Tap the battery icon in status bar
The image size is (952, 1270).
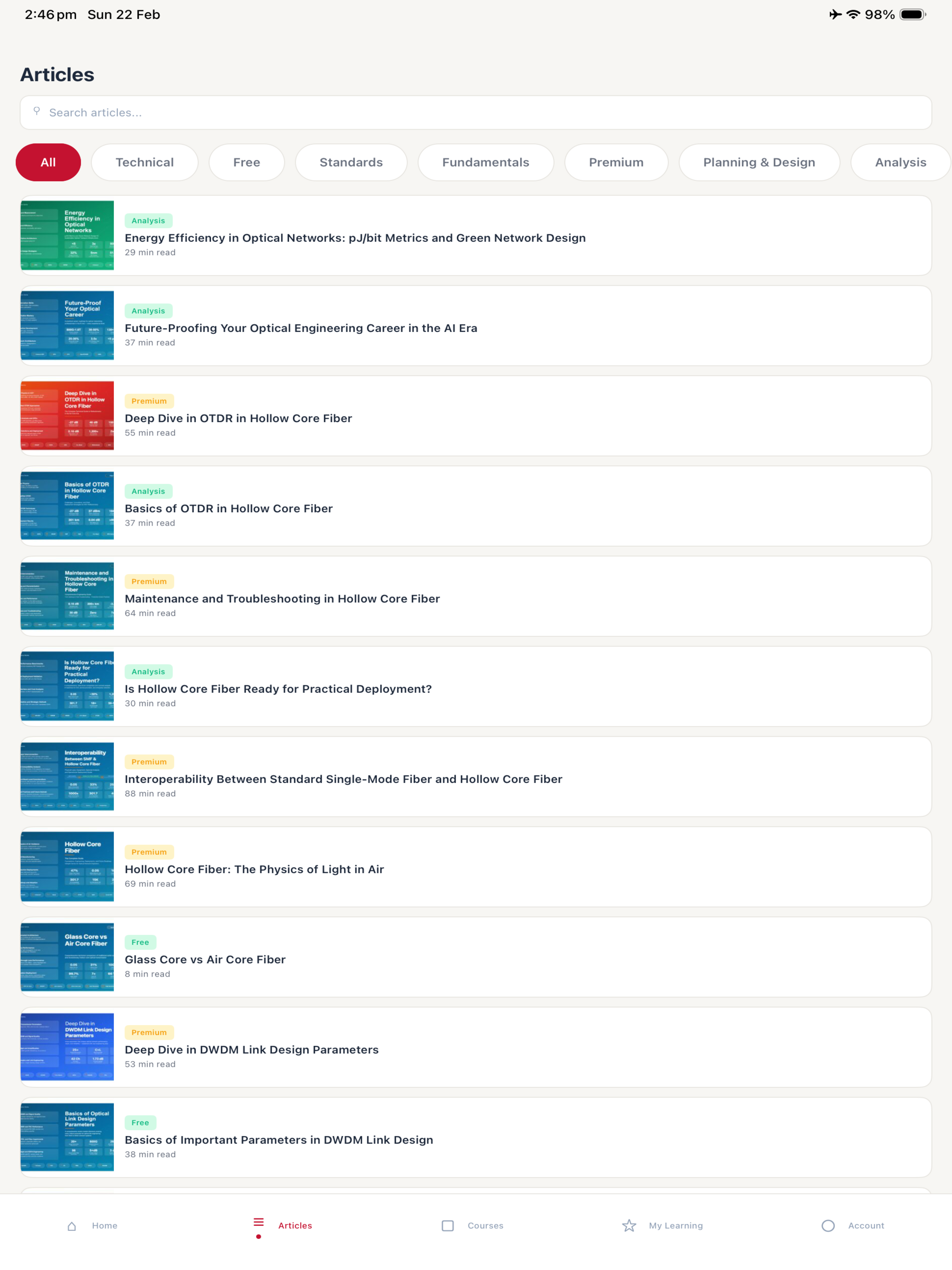click(913, 14)
